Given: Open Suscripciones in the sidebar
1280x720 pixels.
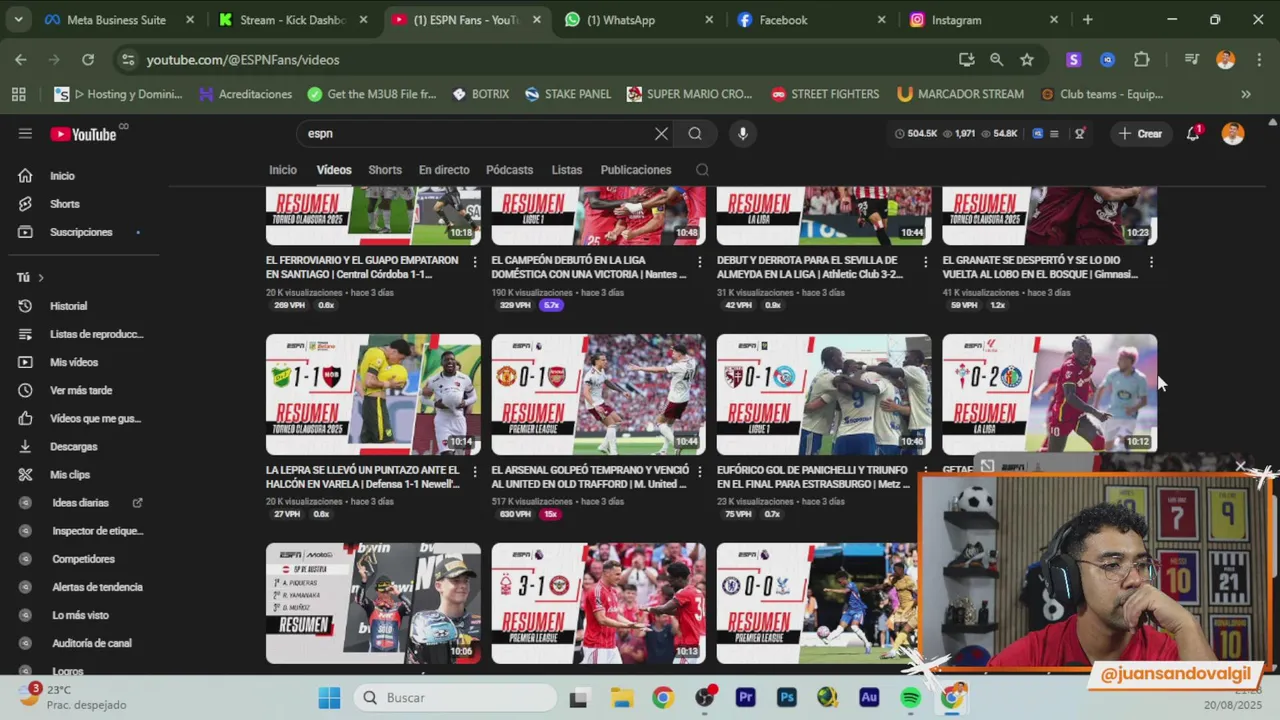Looking at the screenshot, I should coord(80,232).
